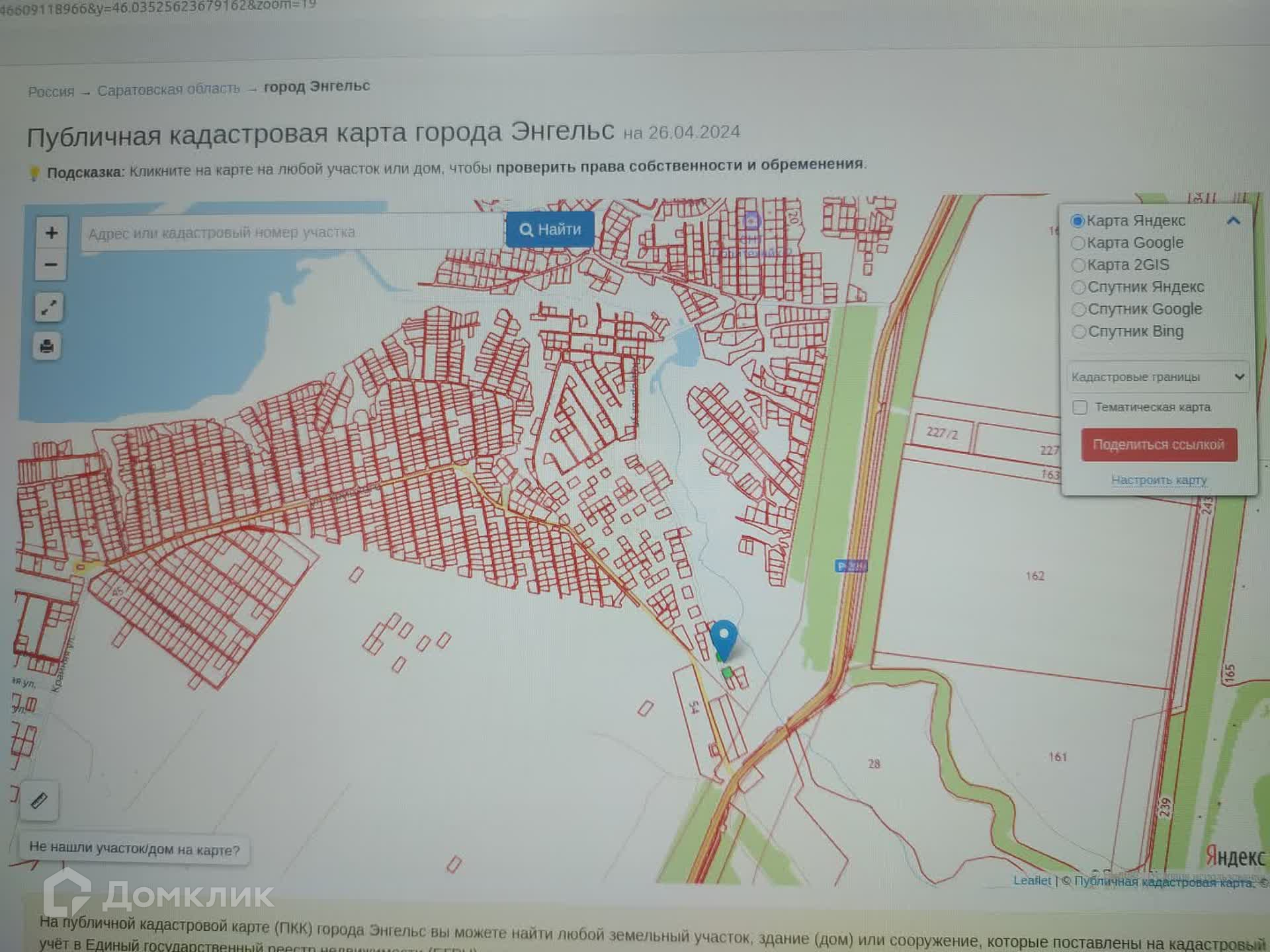This screenshot has width=1270, height=952.
Task: Switch to Карта 2GIS base layer
Action: click(x=1078, y=265)
